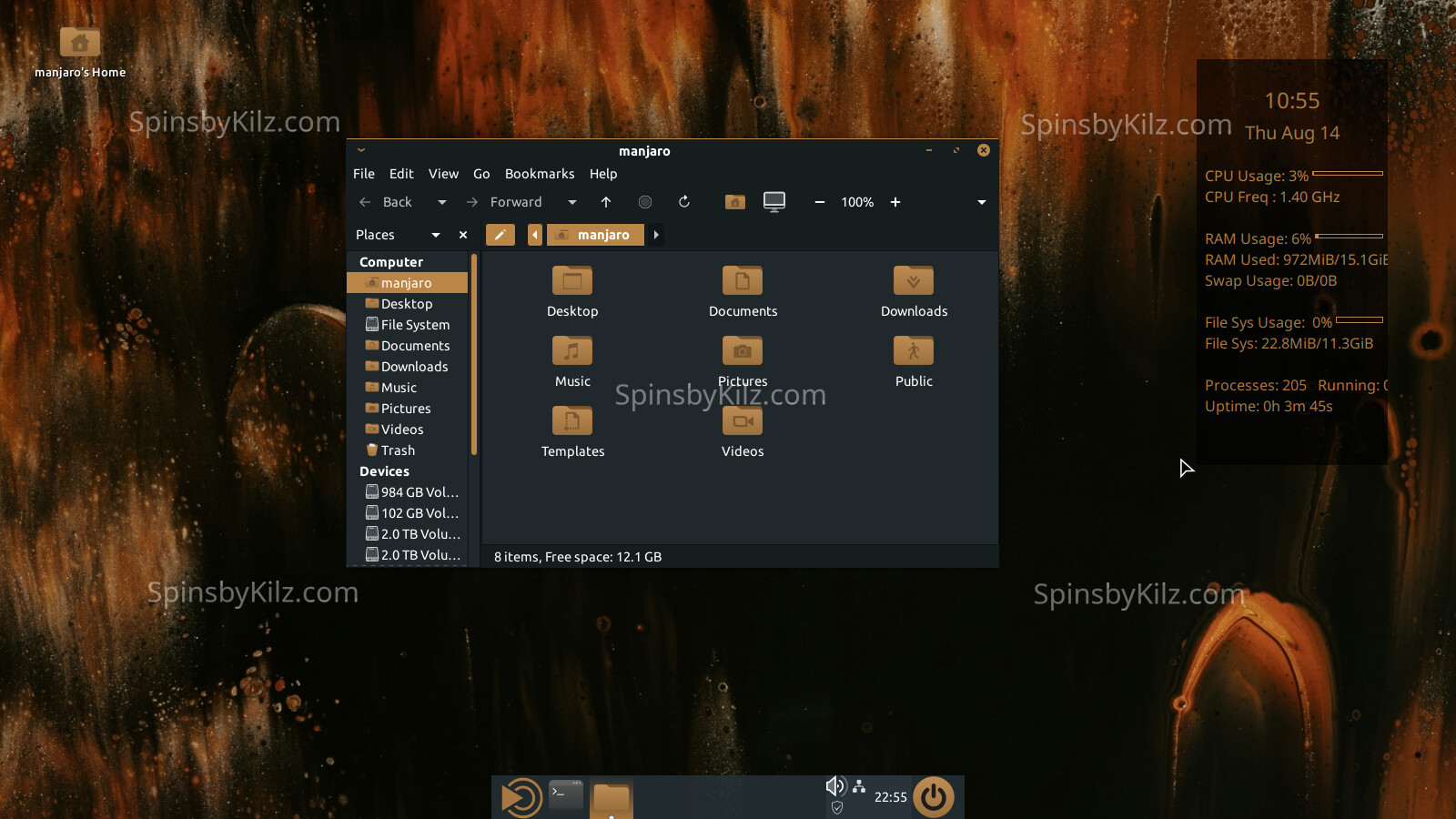Click the security shield tray icon

click(x=837, y=807)
